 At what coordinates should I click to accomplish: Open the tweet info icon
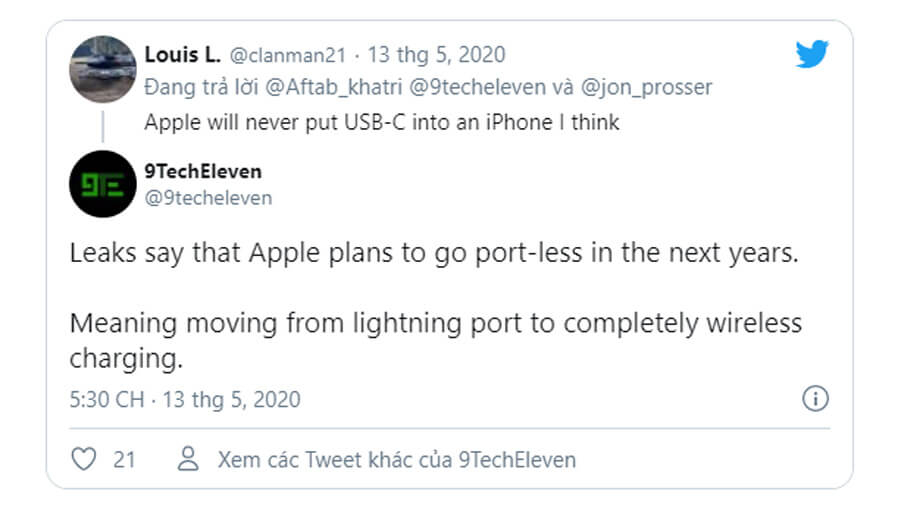click(x=816, y=399)
